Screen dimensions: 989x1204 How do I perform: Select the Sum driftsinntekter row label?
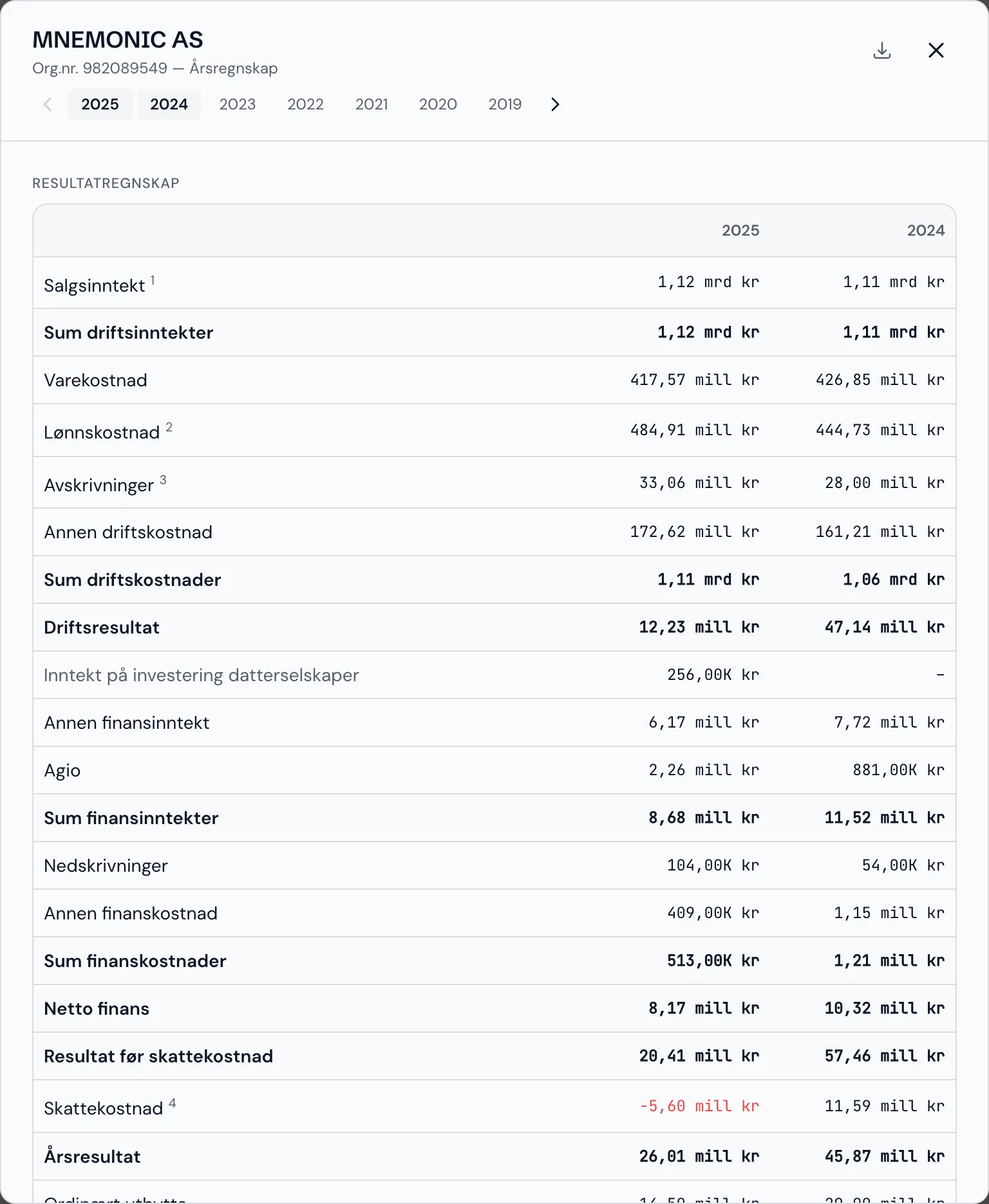tap(128, 333)
